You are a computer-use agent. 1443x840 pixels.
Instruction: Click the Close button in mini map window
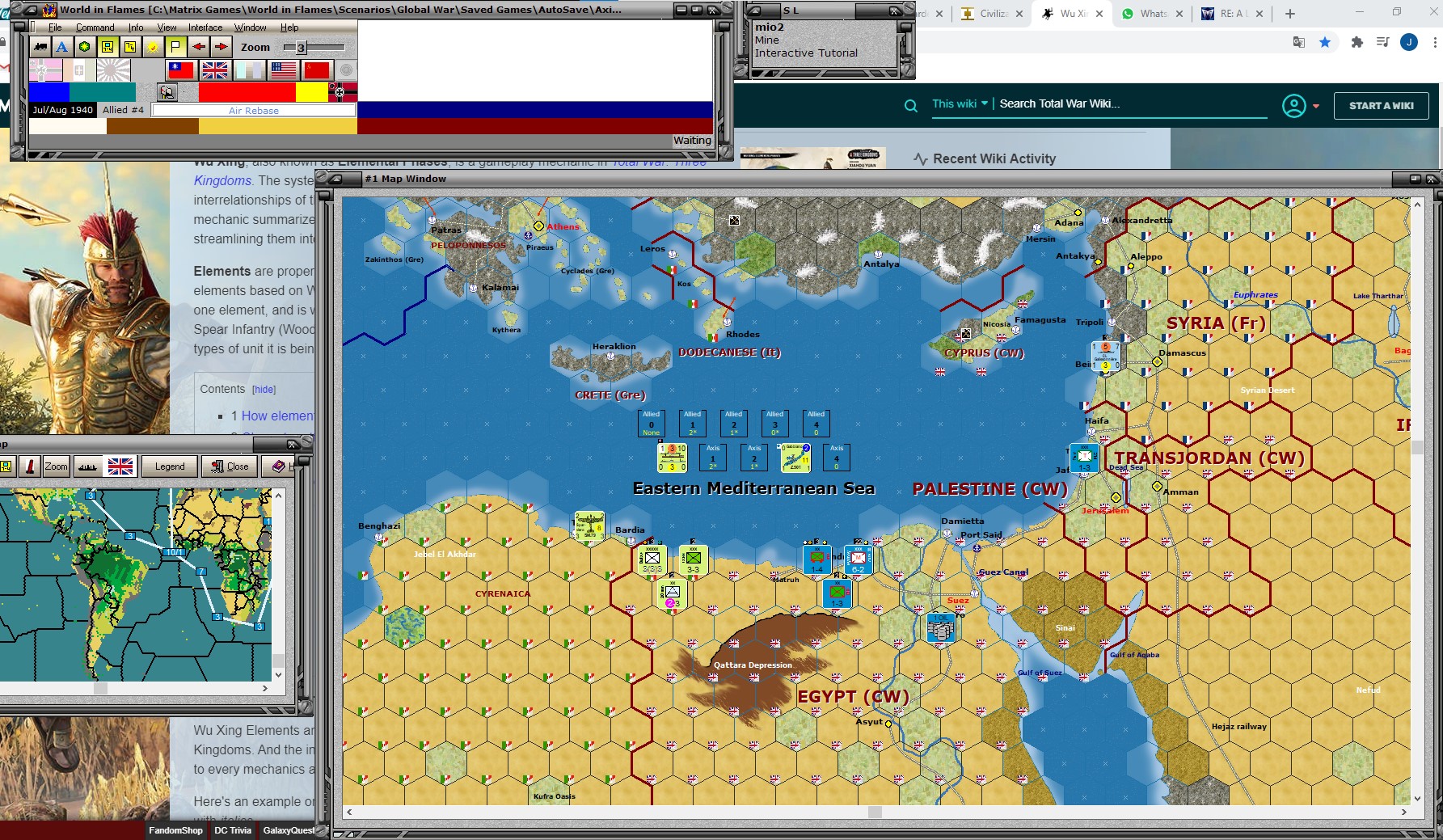230,466
